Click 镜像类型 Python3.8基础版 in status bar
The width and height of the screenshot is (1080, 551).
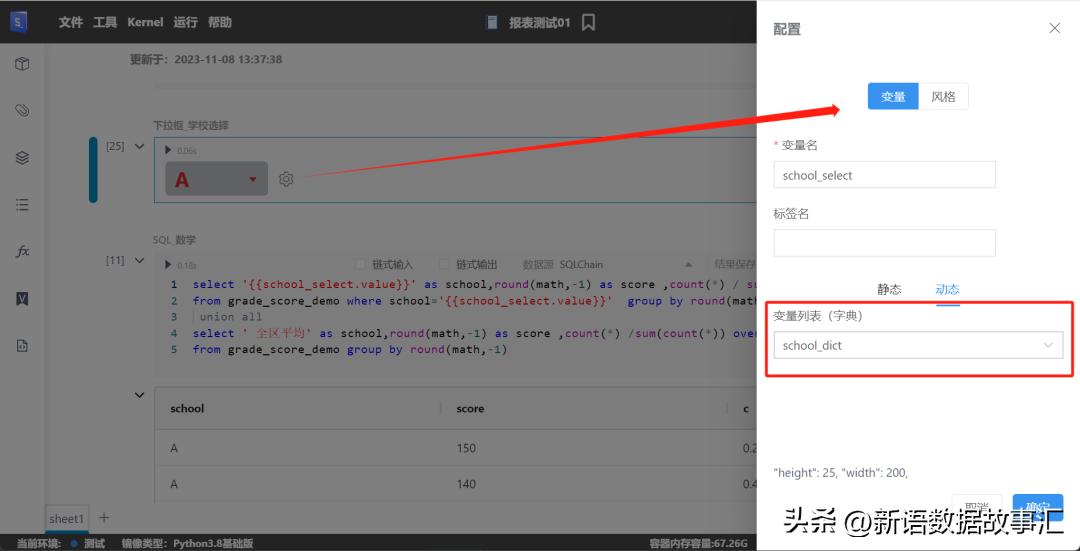point(187,543)
